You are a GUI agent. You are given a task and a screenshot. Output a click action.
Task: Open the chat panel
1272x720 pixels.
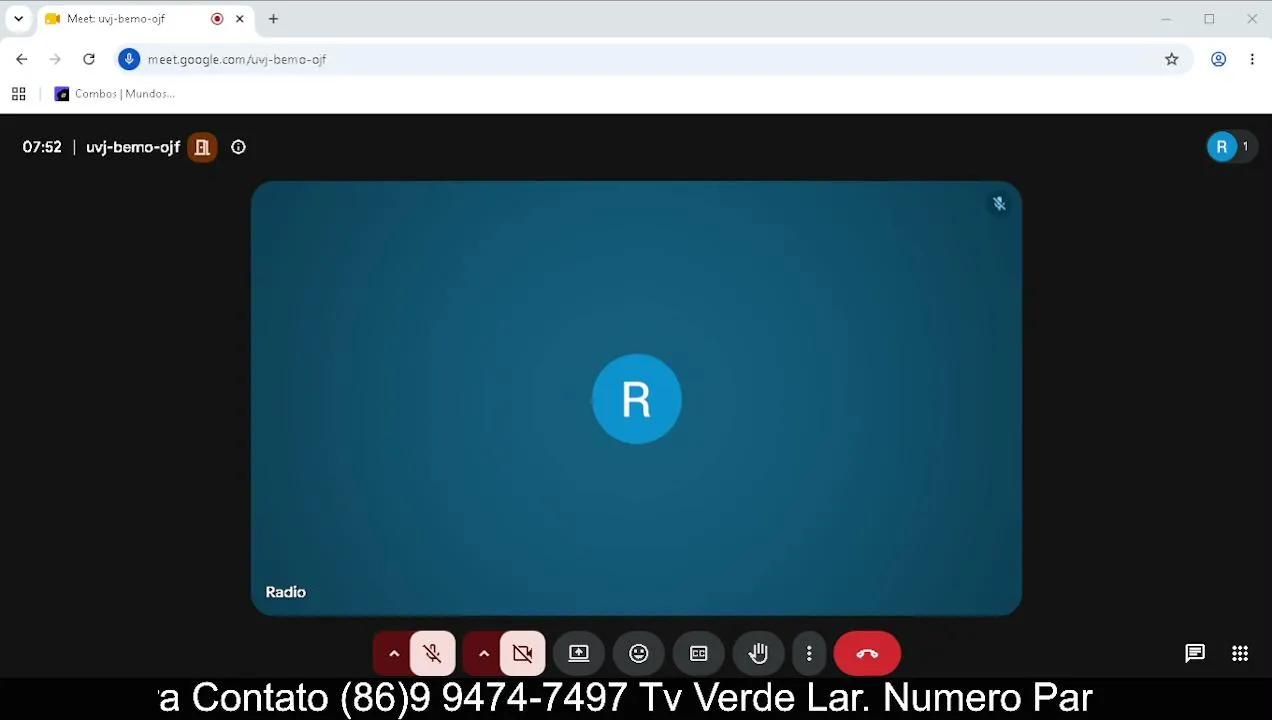(1195, 654)
